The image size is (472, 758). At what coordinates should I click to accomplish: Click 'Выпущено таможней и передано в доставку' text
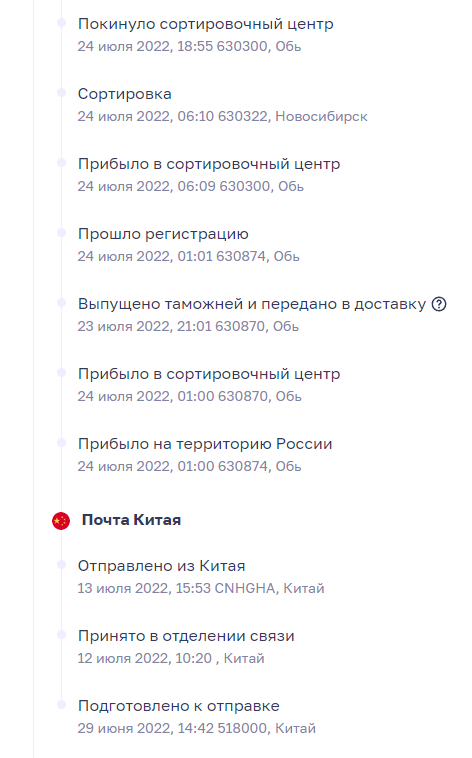[252, 304]
